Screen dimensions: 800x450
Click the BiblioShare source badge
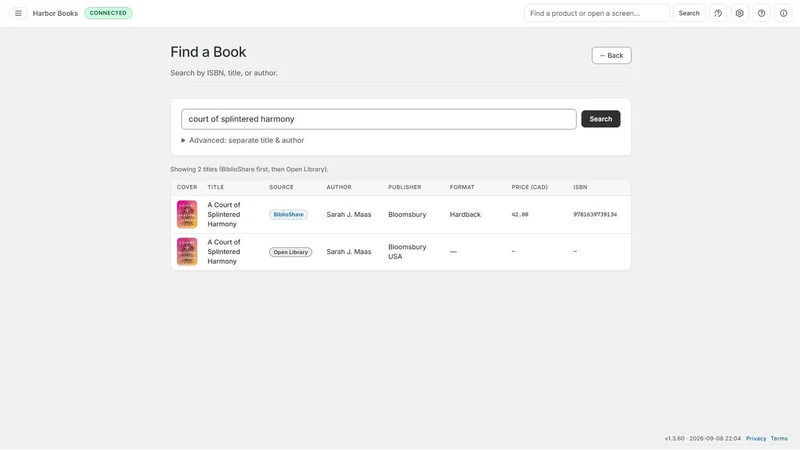288,215
